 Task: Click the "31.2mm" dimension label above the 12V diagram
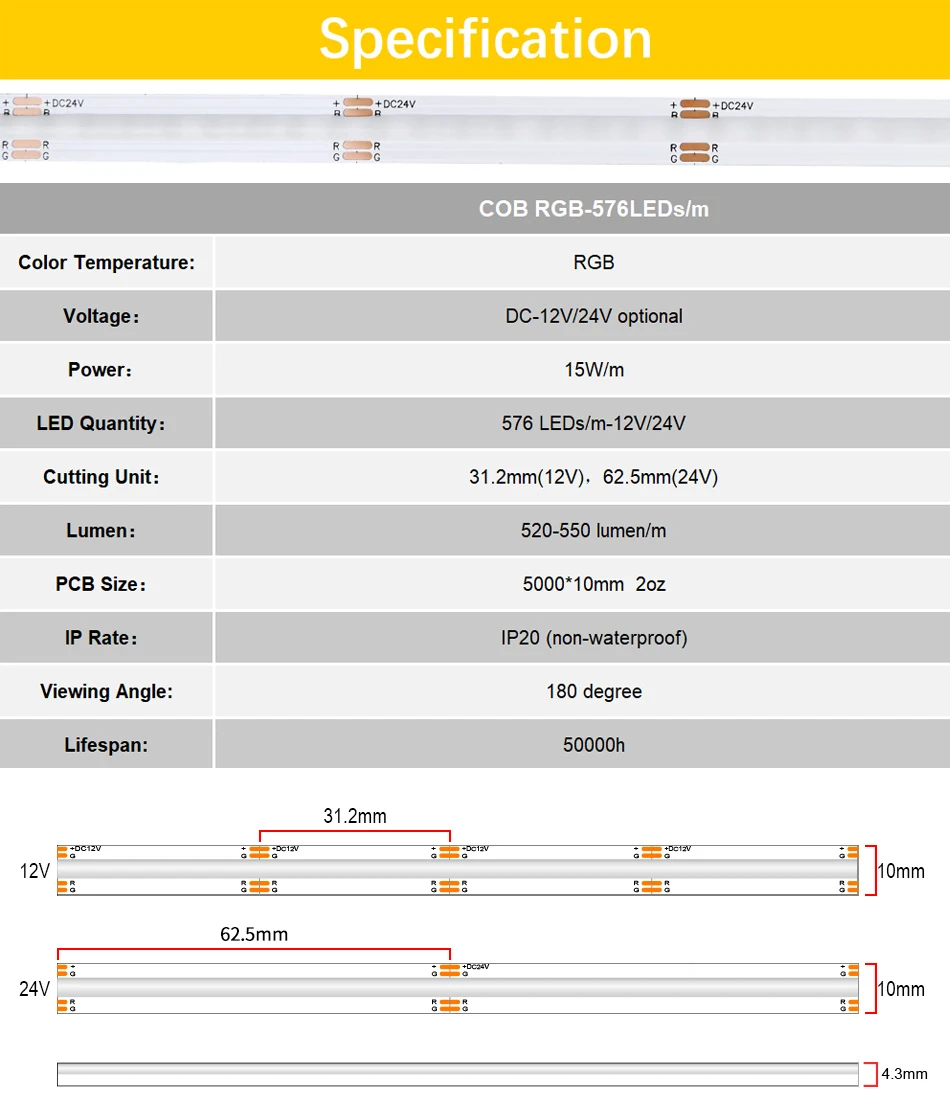(x=355, y=816)
